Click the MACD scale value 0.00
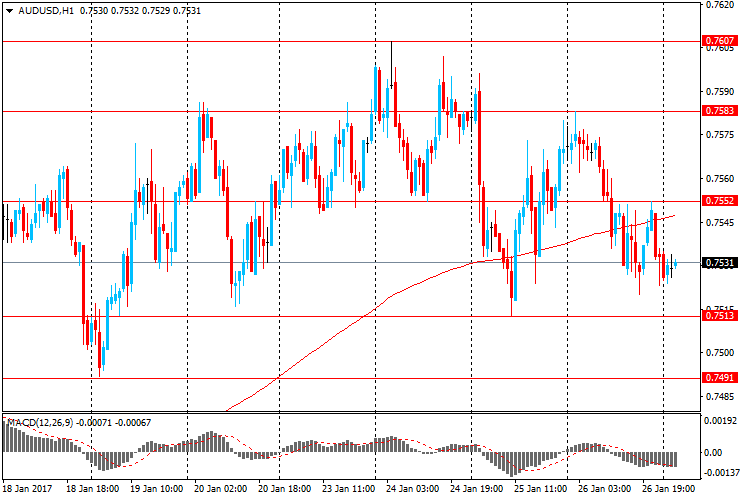 coord(713,453)
